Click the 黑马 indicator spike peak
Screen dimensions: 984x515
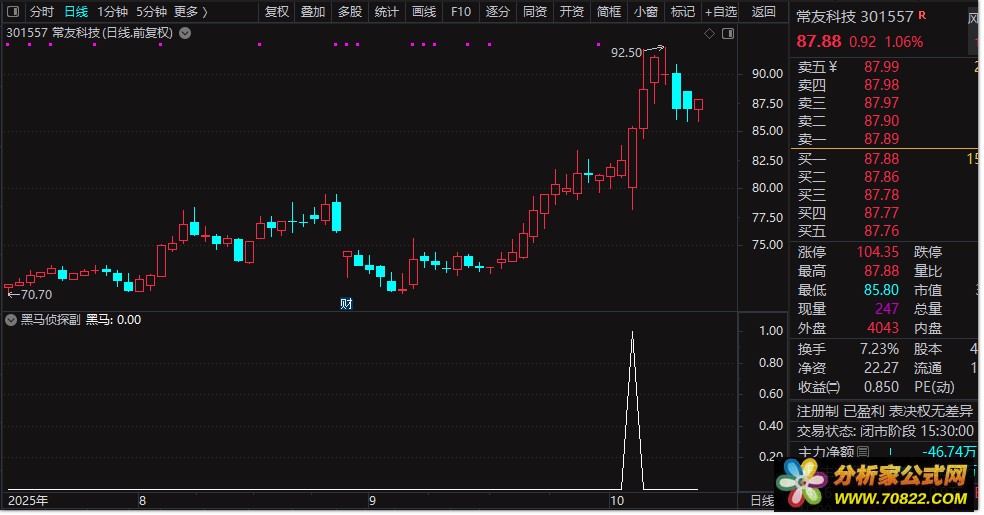tap(632, 332)
